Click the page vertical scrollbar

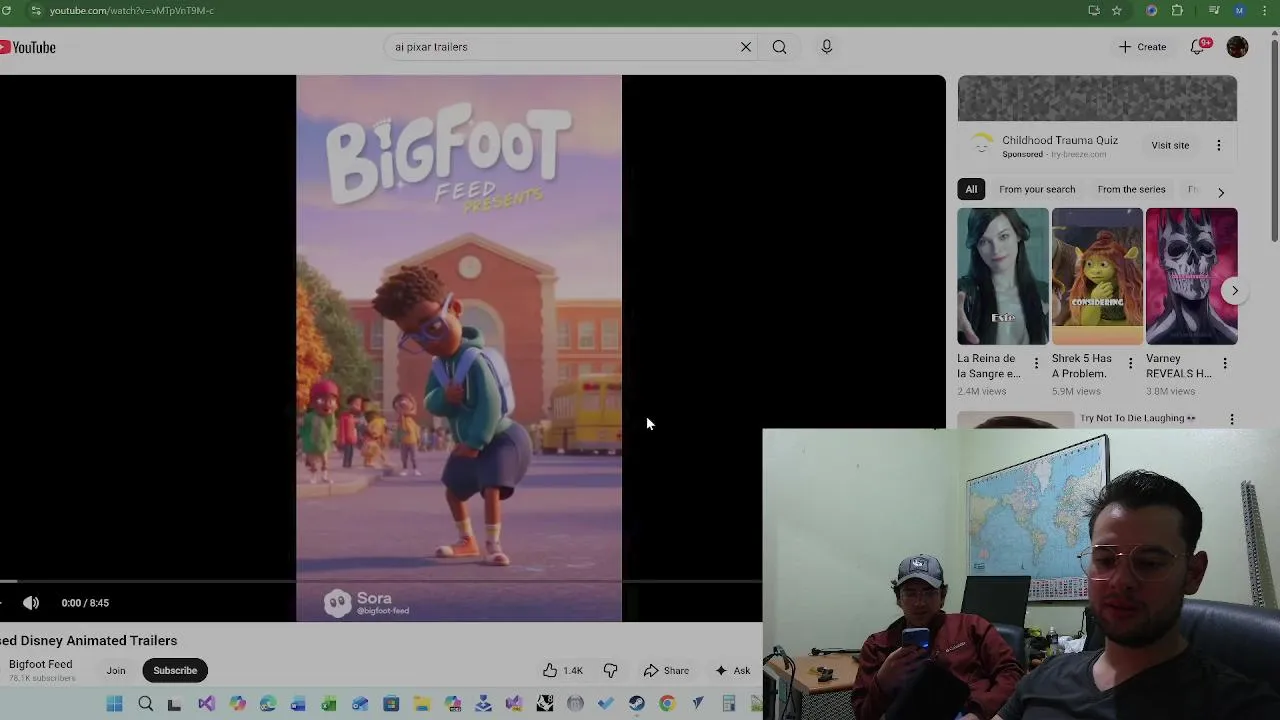click(1274, 140)
